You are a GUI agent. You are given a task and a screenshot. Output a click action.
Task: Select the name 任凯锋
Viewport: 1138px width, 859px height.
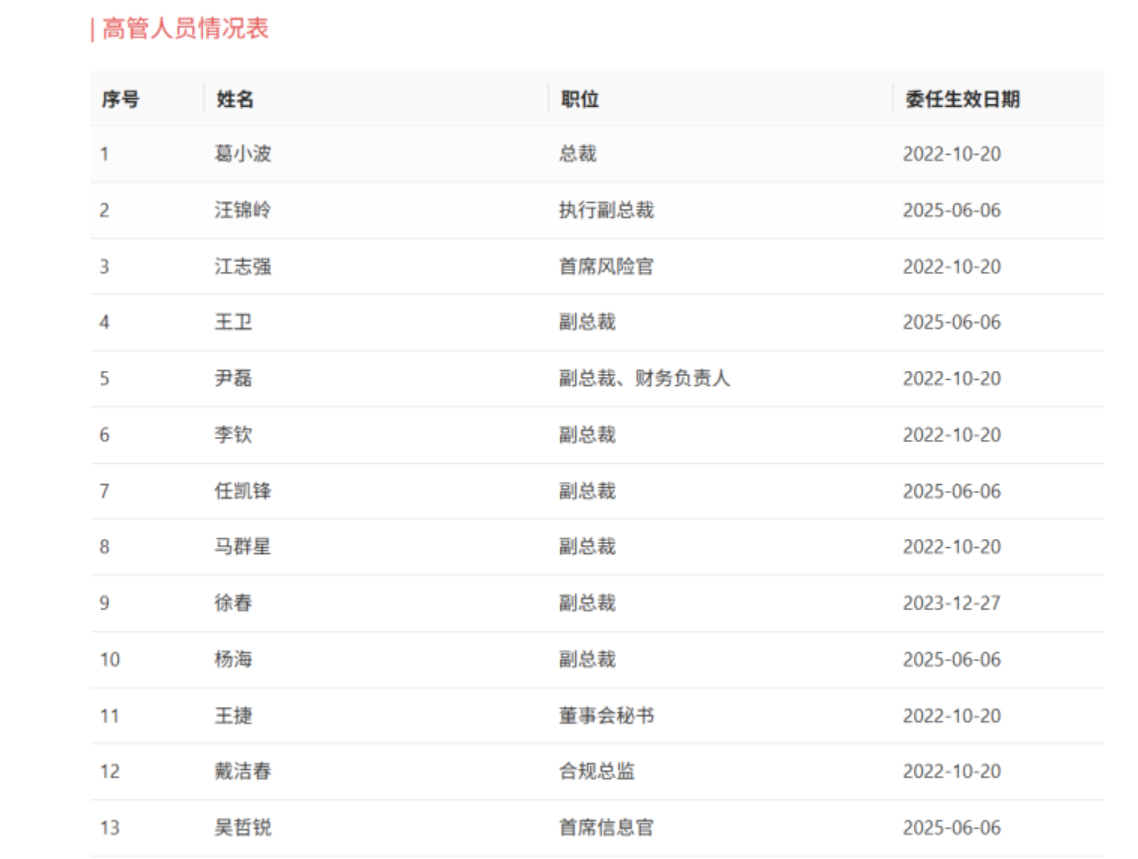(x=243, y=491)
